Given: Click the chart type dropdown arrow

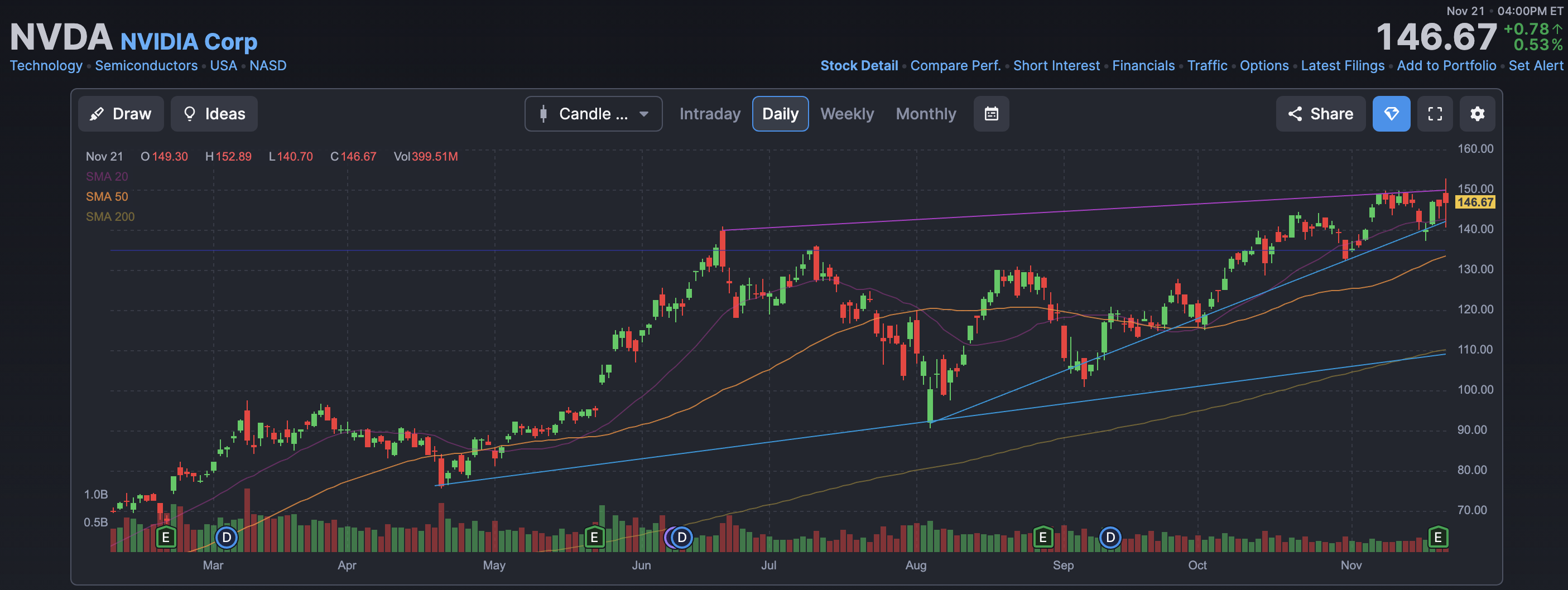Looking at the screenshot, I should pyautogui.click(x=643, y=114).
